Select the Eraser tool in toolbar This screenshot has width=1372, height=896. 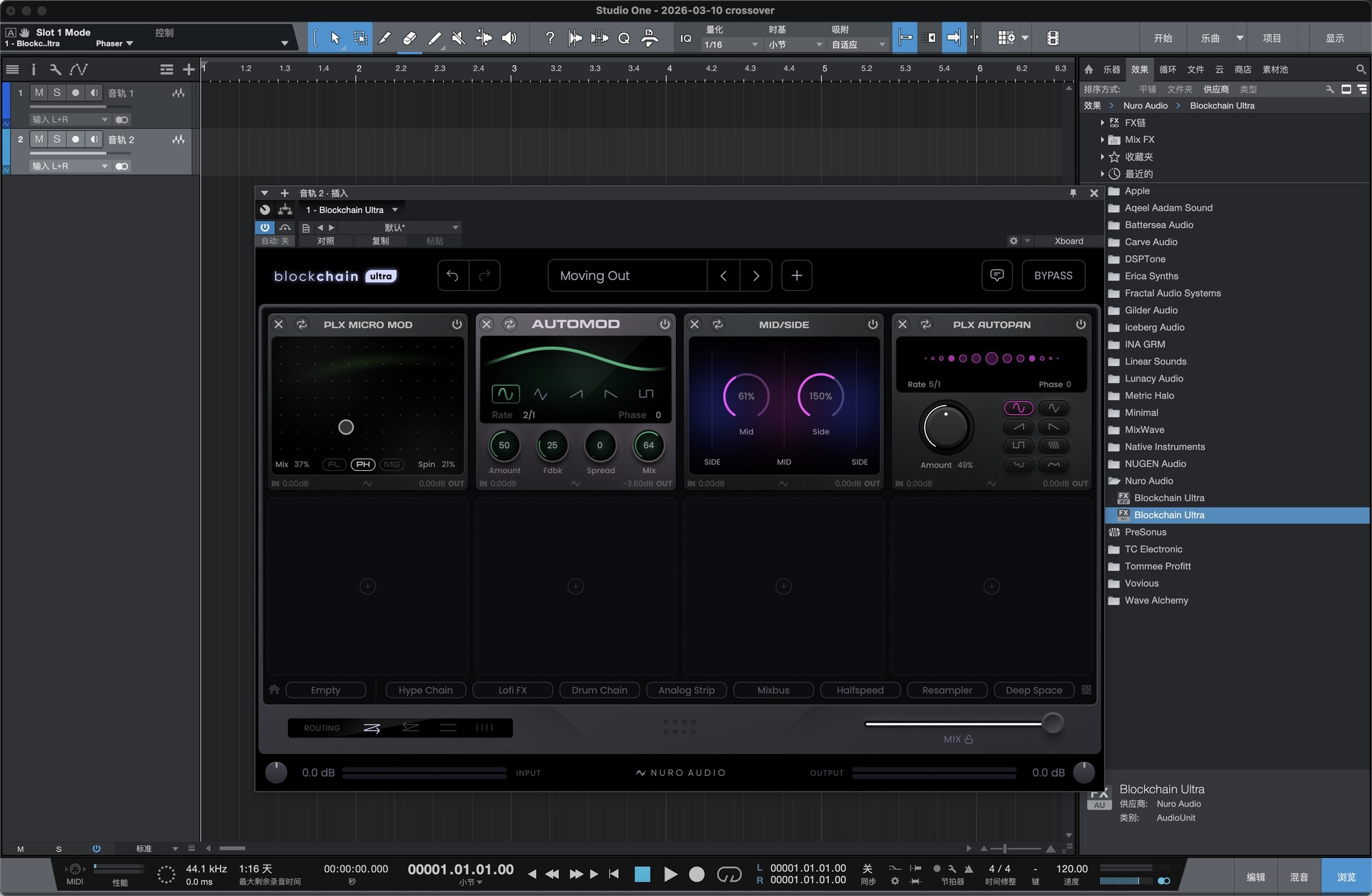409,38
